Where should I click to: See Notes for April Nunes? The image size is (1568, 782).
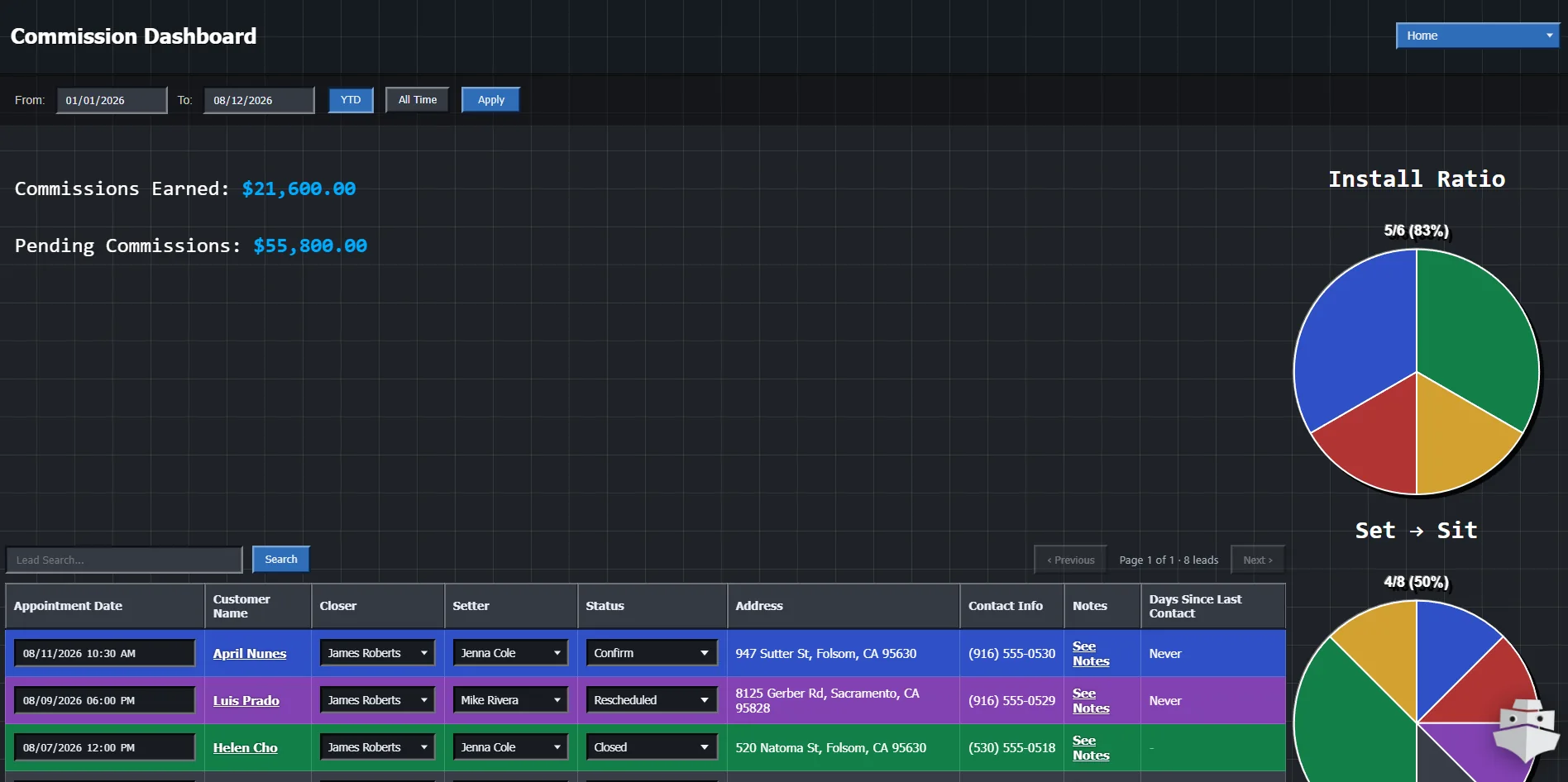coord(1091,653)
